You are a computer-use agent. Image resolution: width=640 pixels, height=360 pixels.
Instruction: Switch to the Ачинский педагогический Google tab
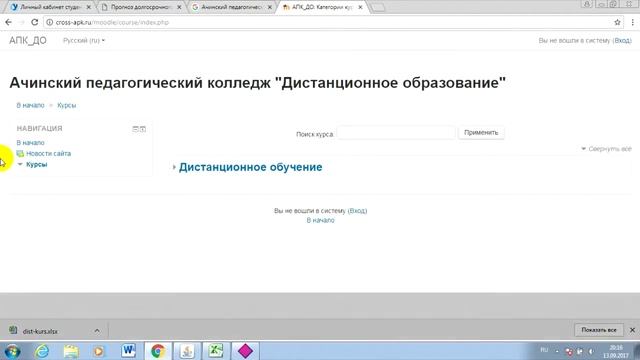pos(231,7)
